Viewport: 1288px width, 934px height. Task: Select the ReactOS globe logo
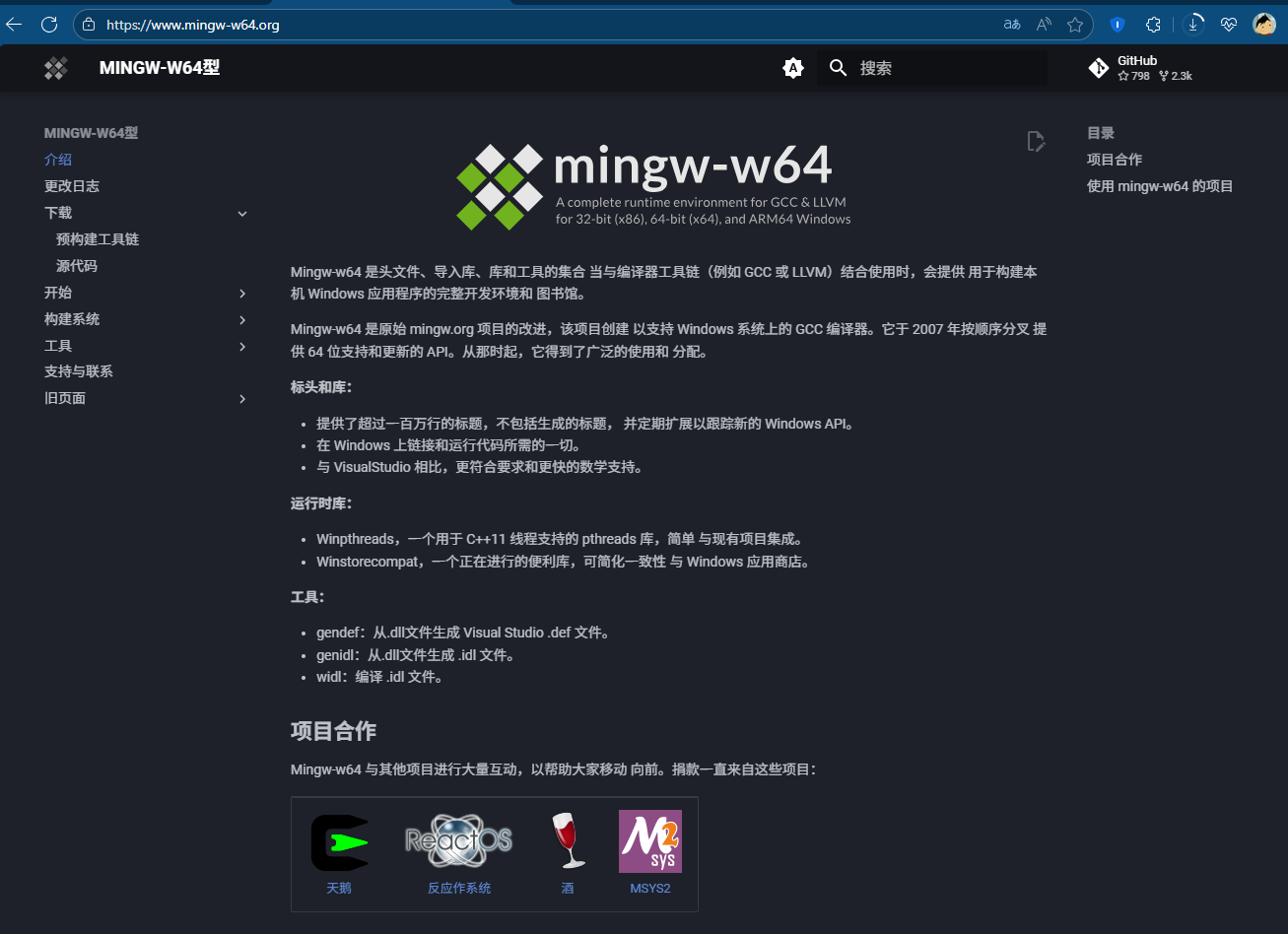point(458,840)
